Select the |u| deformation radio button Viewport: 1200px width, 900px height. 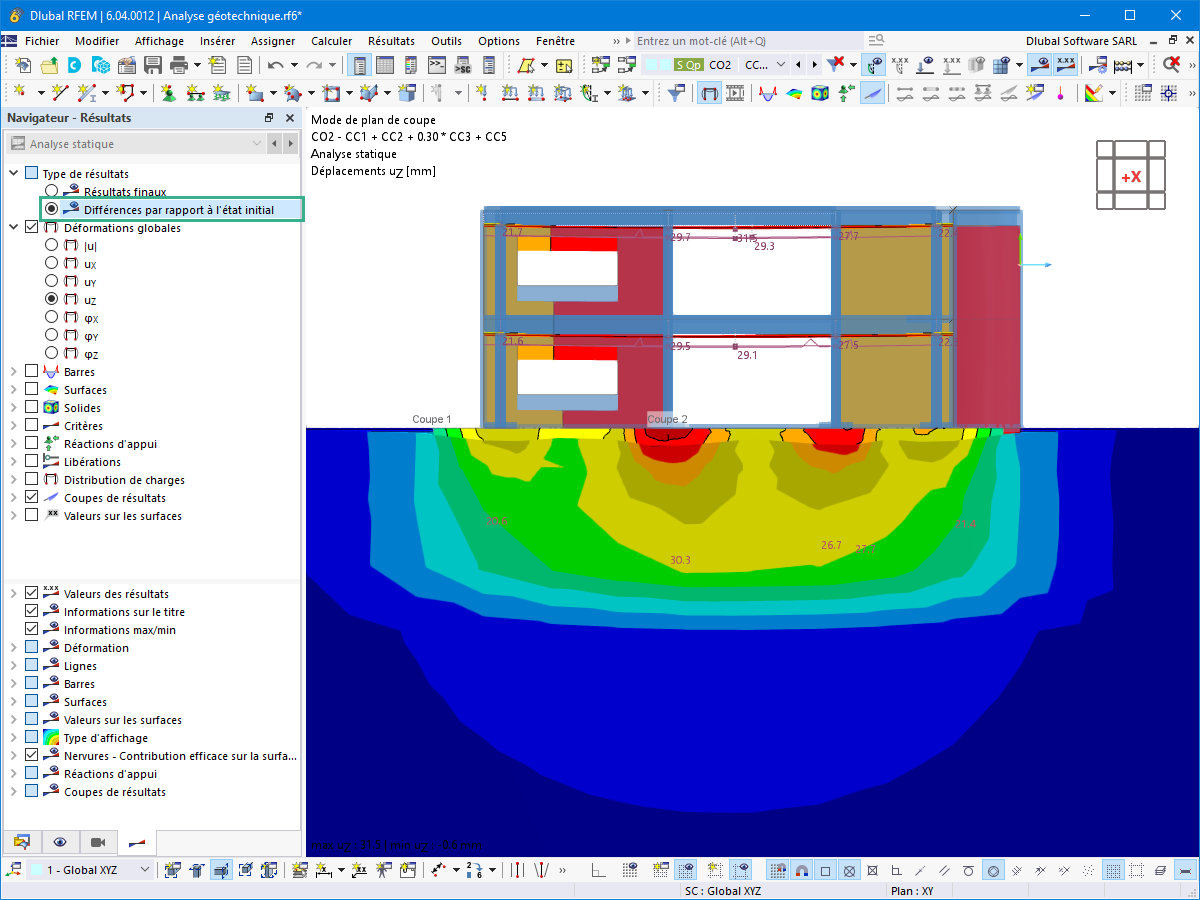51,246
